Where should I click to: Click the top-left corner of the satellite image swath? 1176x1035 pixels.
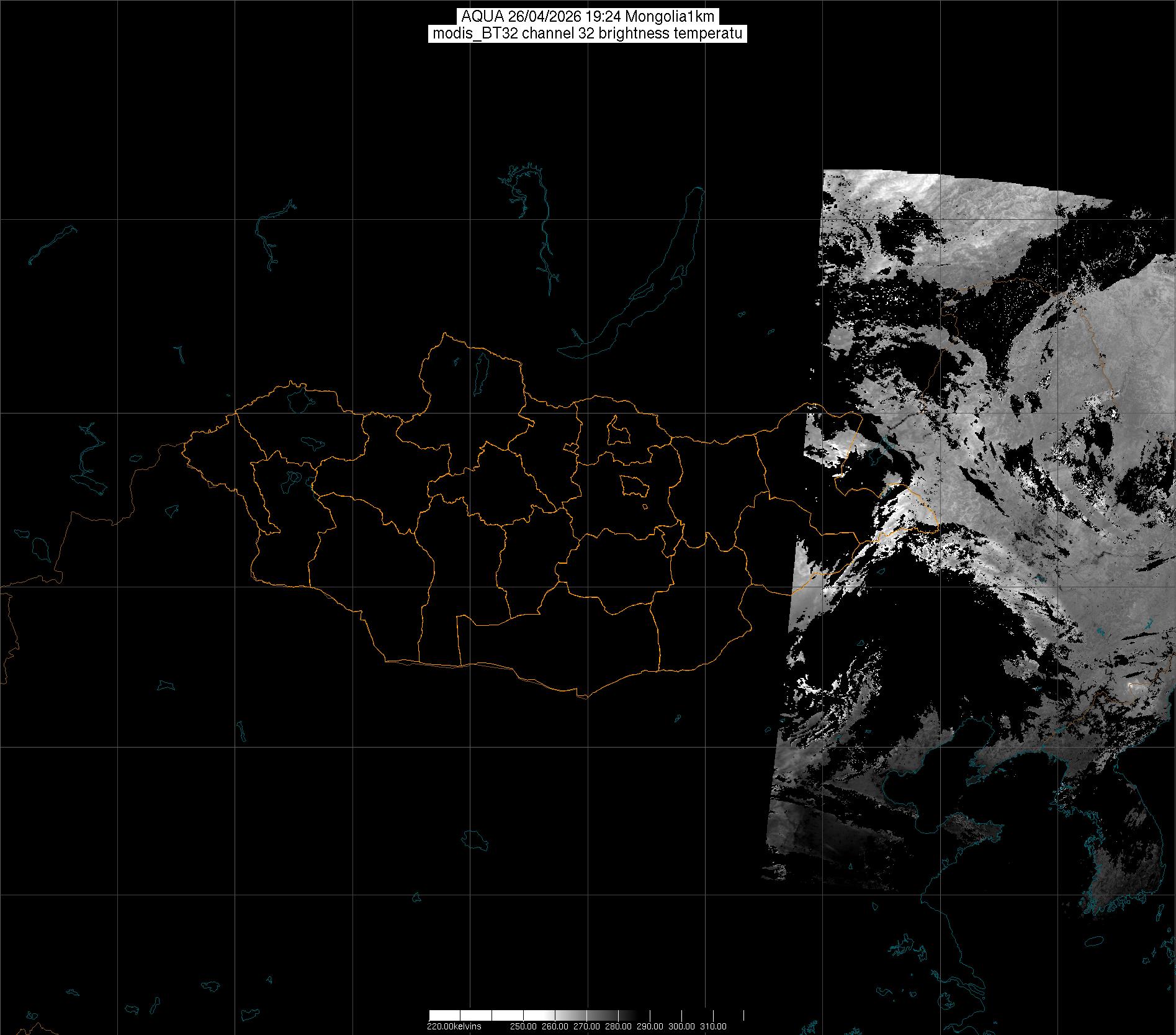pos(825,171)
